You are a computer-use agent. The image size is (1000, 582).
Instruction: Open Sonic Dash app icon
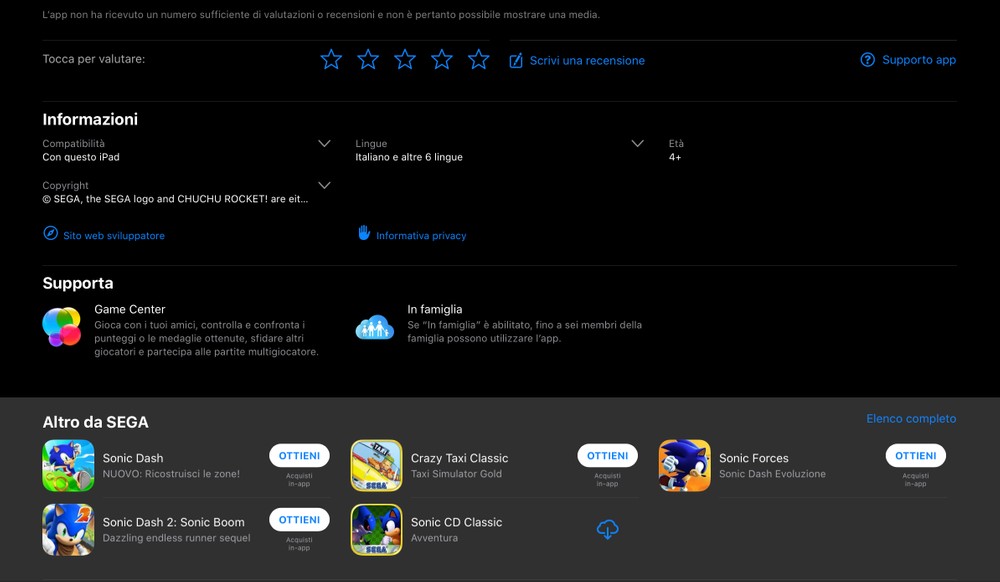(68, 466)
